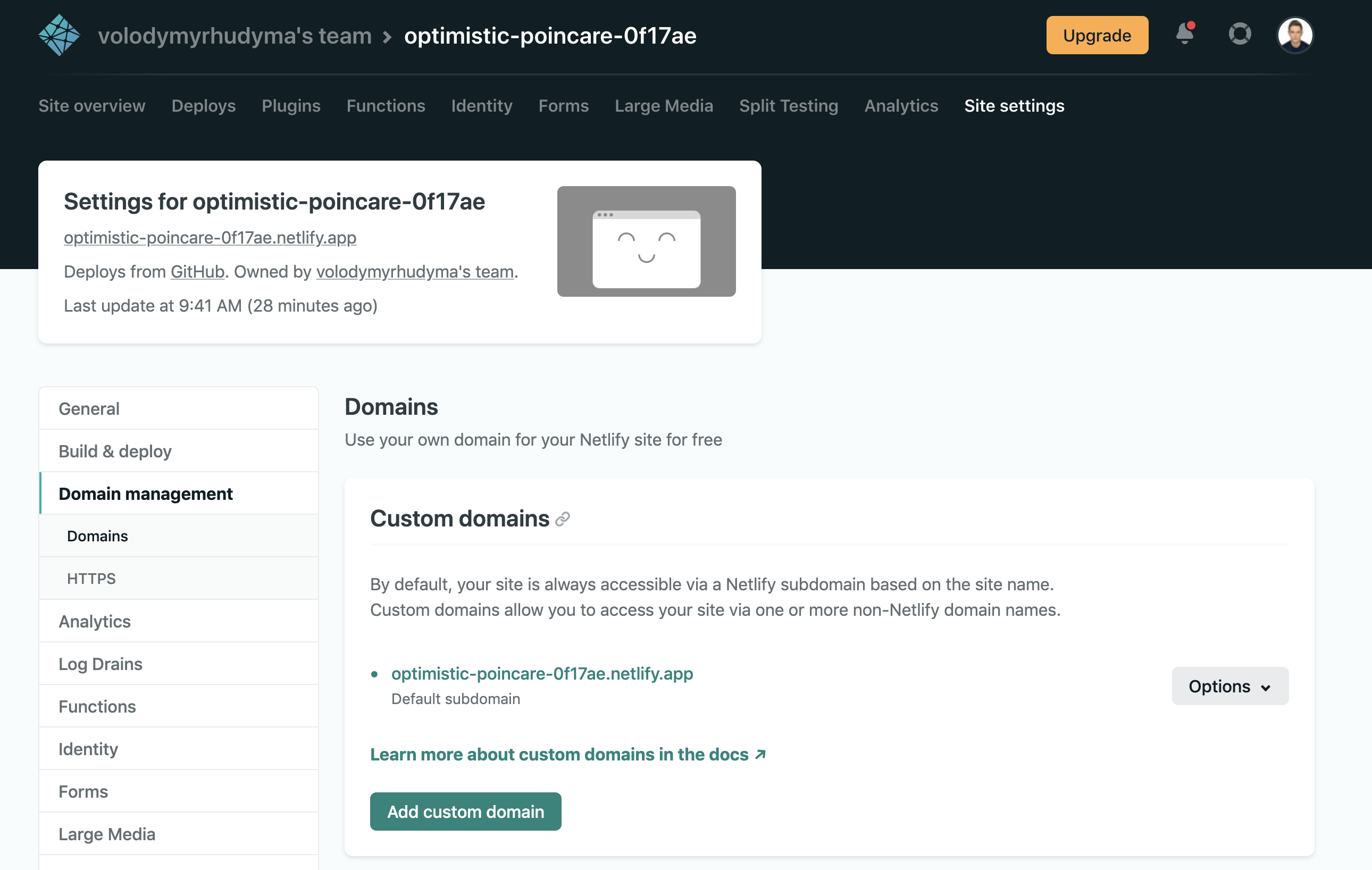This screenshot has height=870, width=1372.
Task: Open the Plugins tab
Action: pos(291,106)
